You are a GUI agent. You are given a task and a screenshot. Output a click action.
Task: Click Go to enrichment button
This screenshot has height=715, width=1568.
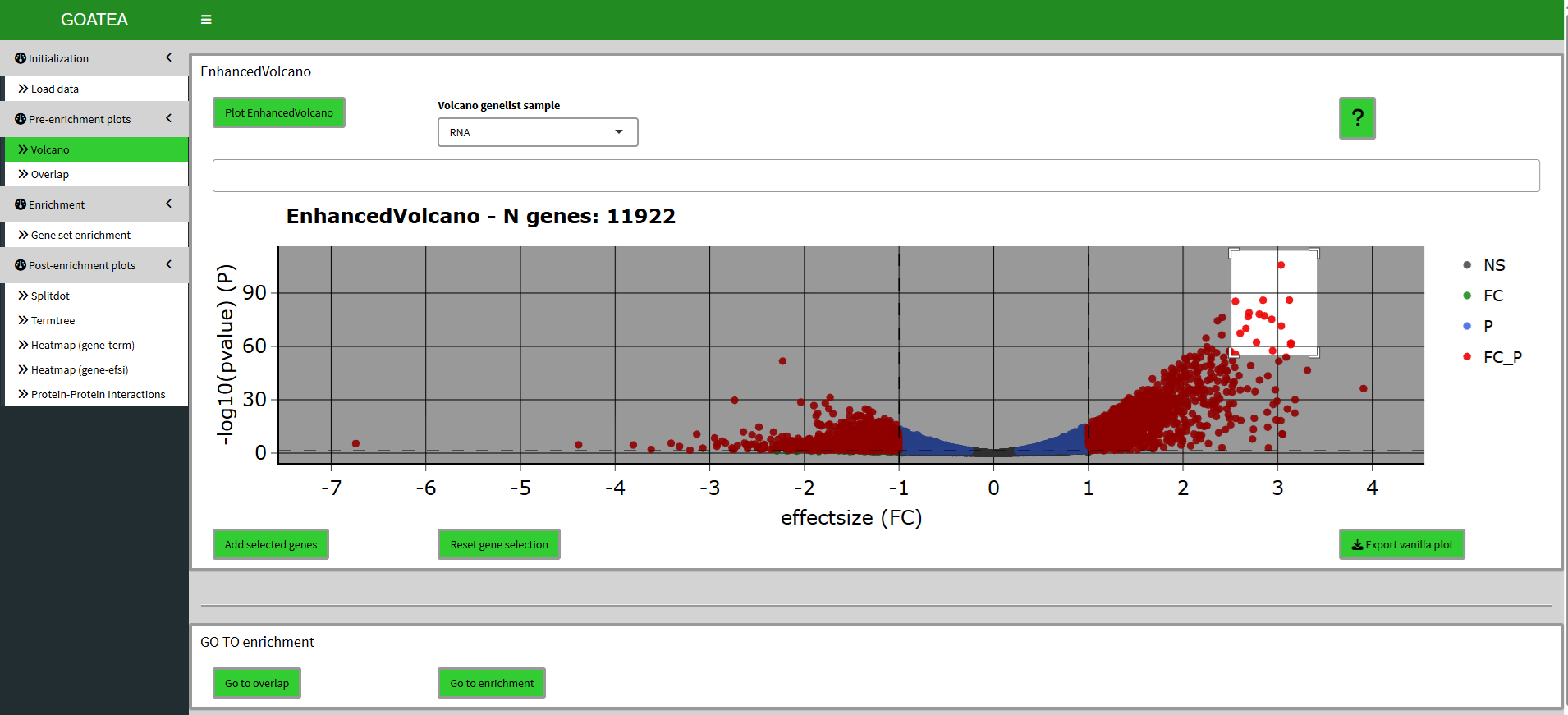492,683
